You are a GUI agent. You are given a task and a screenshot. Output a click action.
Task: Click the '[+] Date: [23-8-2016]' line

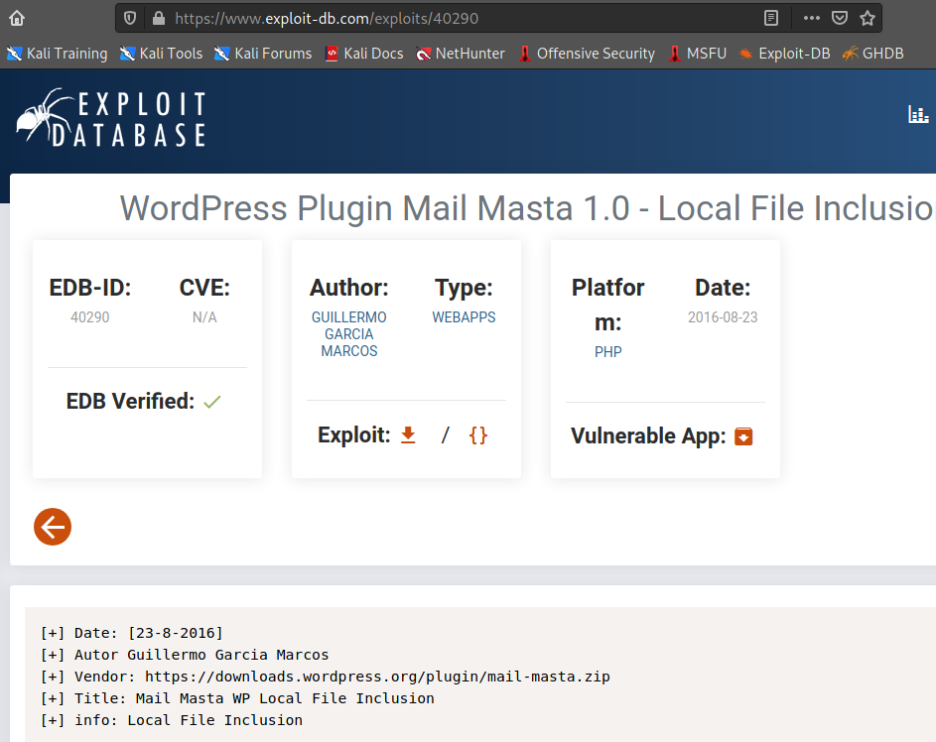click(x=131, y=633)
